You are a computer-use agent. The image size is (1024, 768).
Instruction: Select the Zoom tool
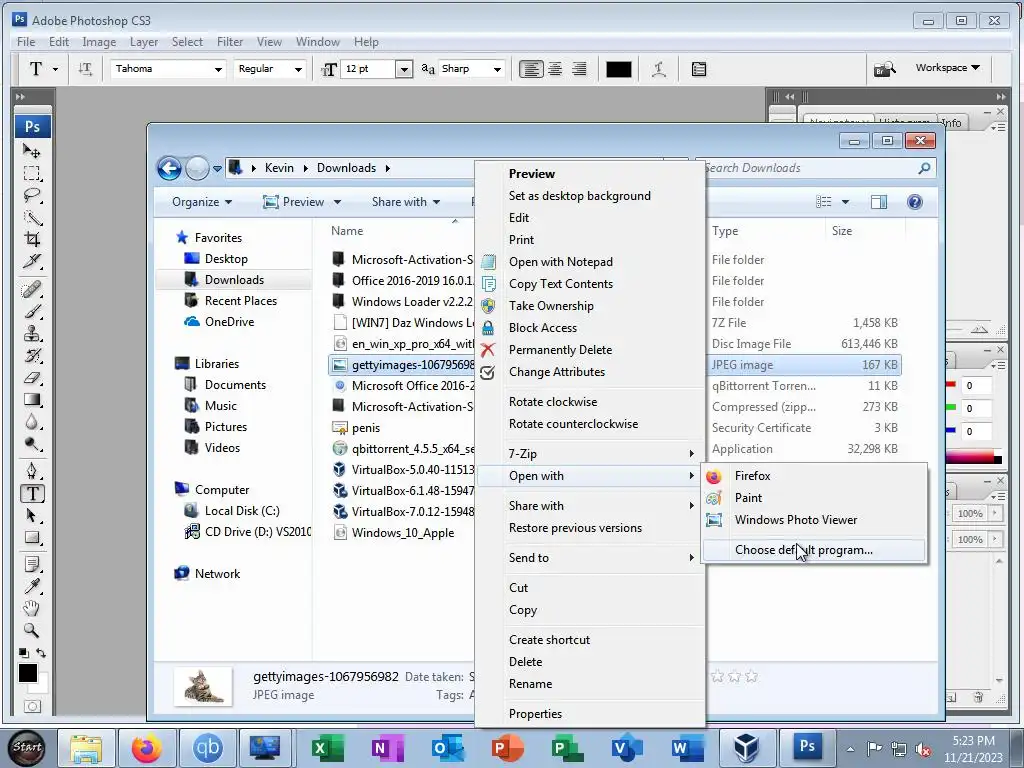tap(32, 630)
